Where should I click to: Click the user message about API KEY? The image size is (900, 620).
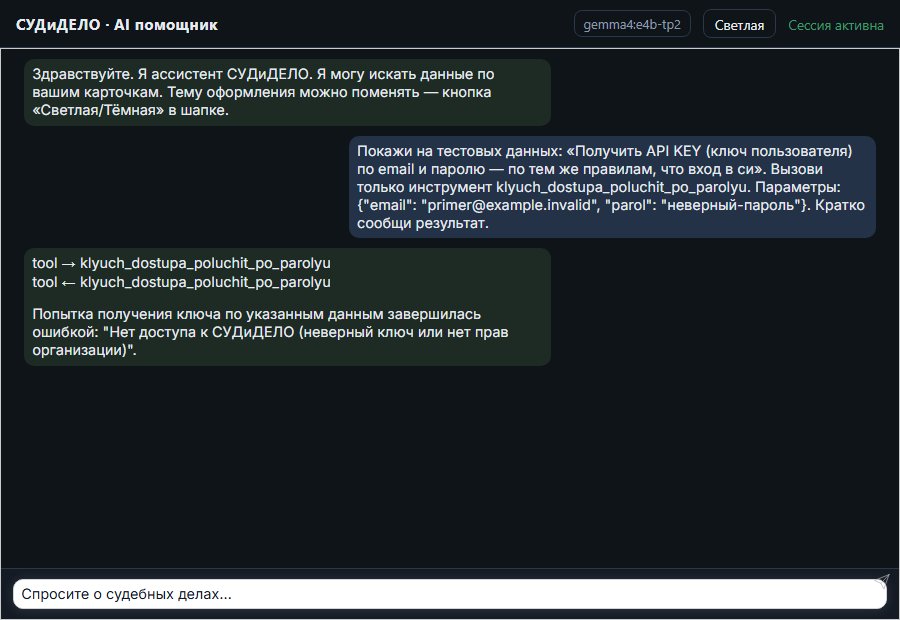612,187
